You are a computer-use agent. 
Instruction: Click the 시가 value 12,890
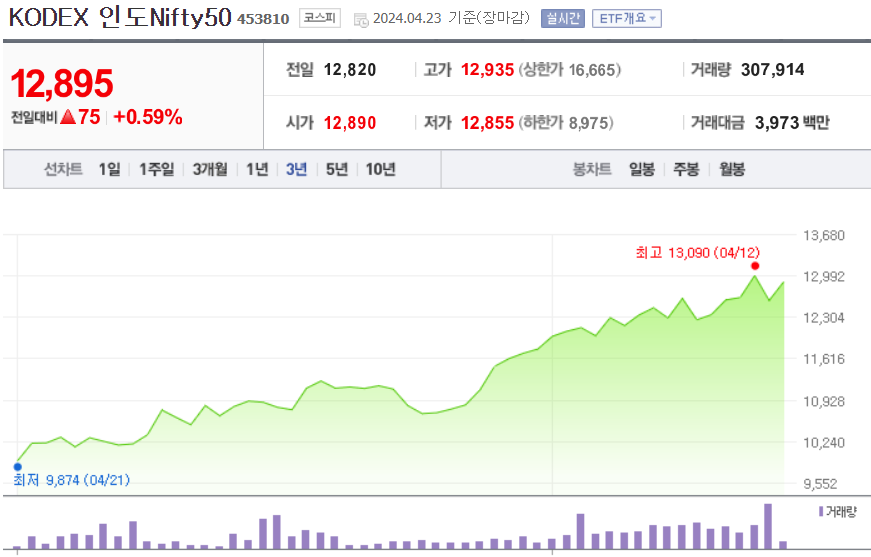(x=350, y=123)
